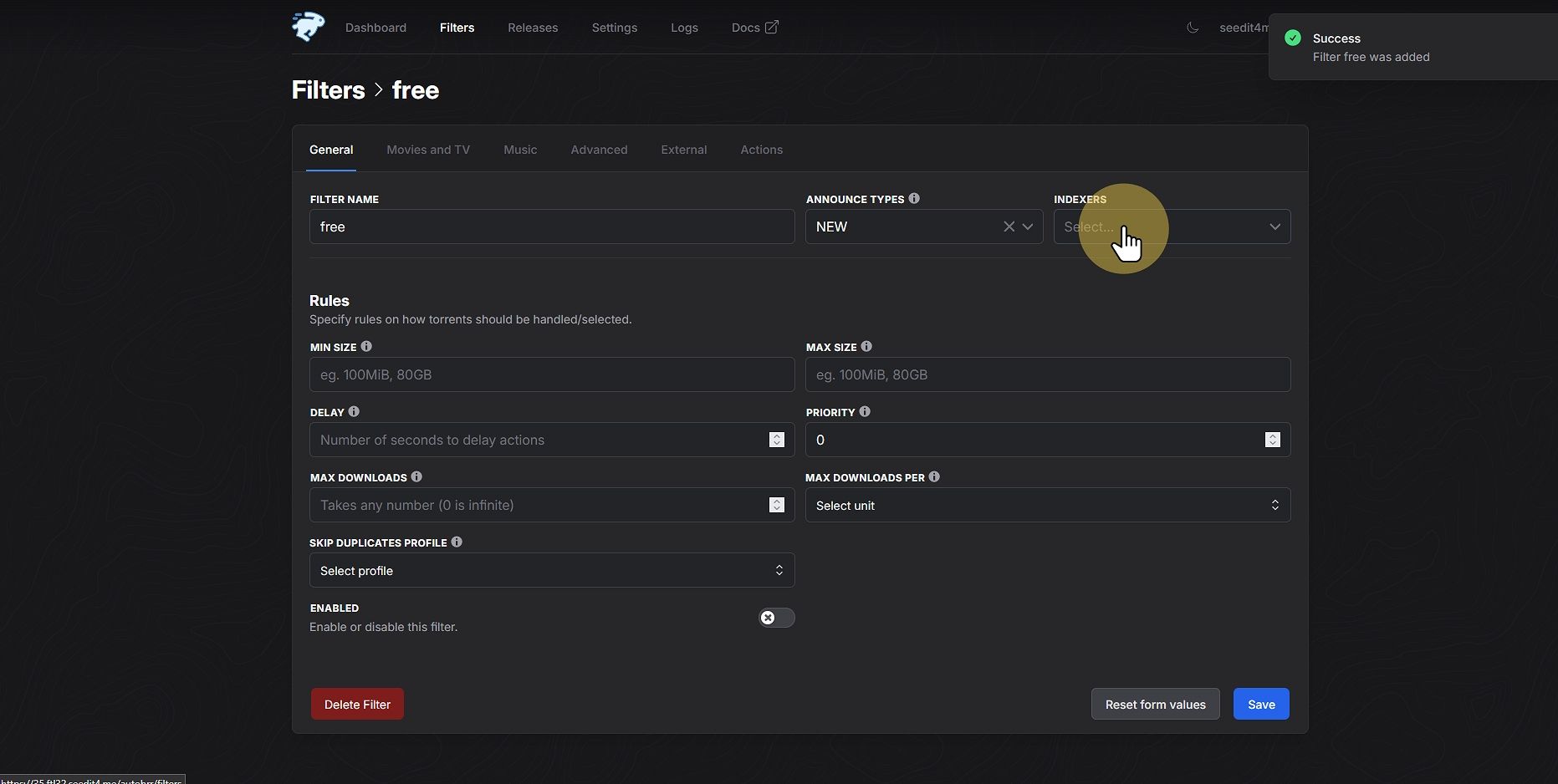Open Logs navigation item

[684, 28]
